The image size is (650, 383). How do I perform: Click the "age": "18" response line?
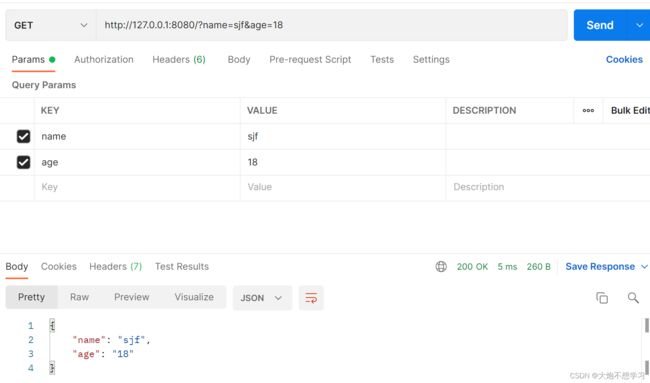pos(103,354)
